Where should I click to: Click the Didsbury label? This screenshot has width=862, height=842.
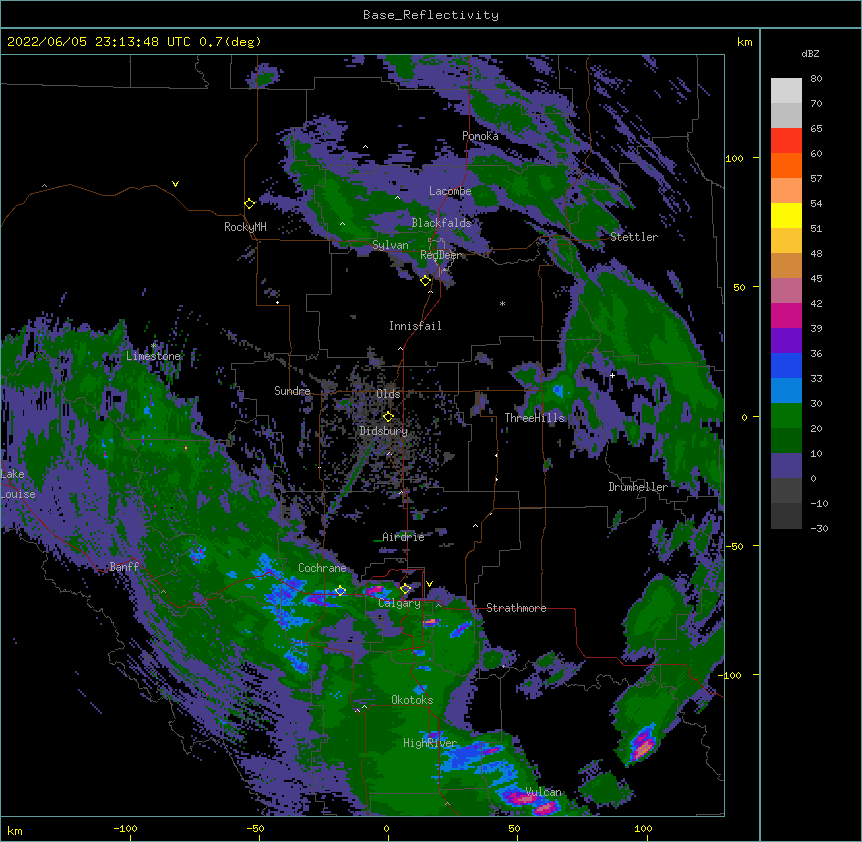[384, 431]
